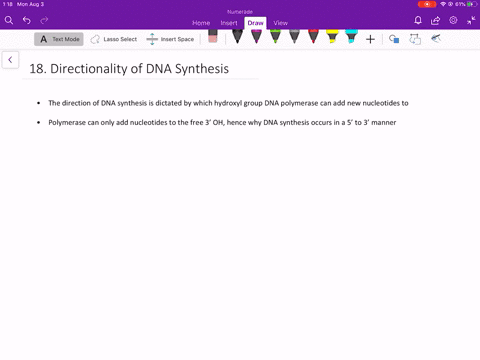Image resolution: width=480 pixels, height=360 pixels.
Task: Select the red pen
Action: pyautogui.click(x=313, y=37)
